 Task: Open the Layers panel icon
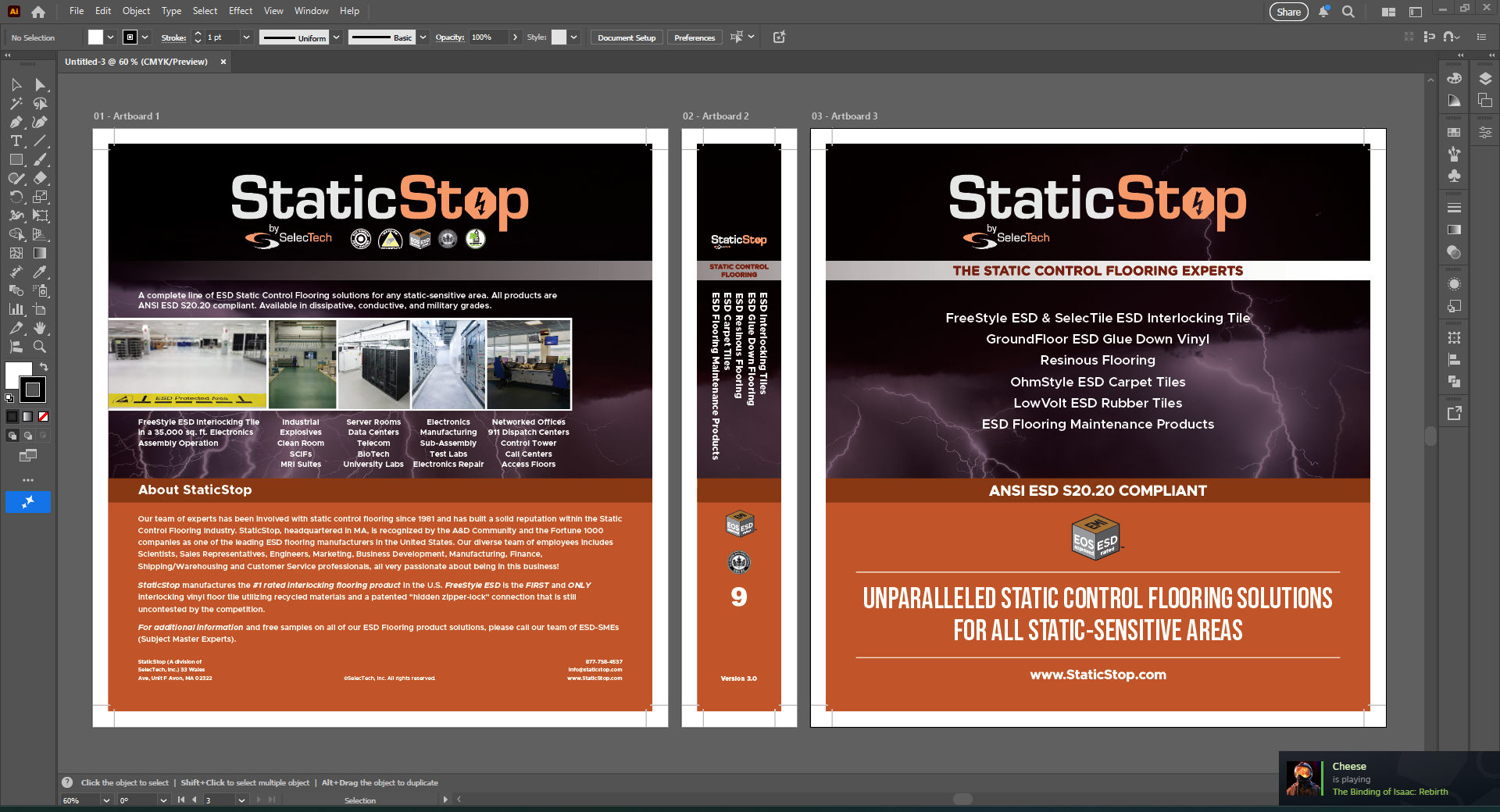pos(1485,79)
